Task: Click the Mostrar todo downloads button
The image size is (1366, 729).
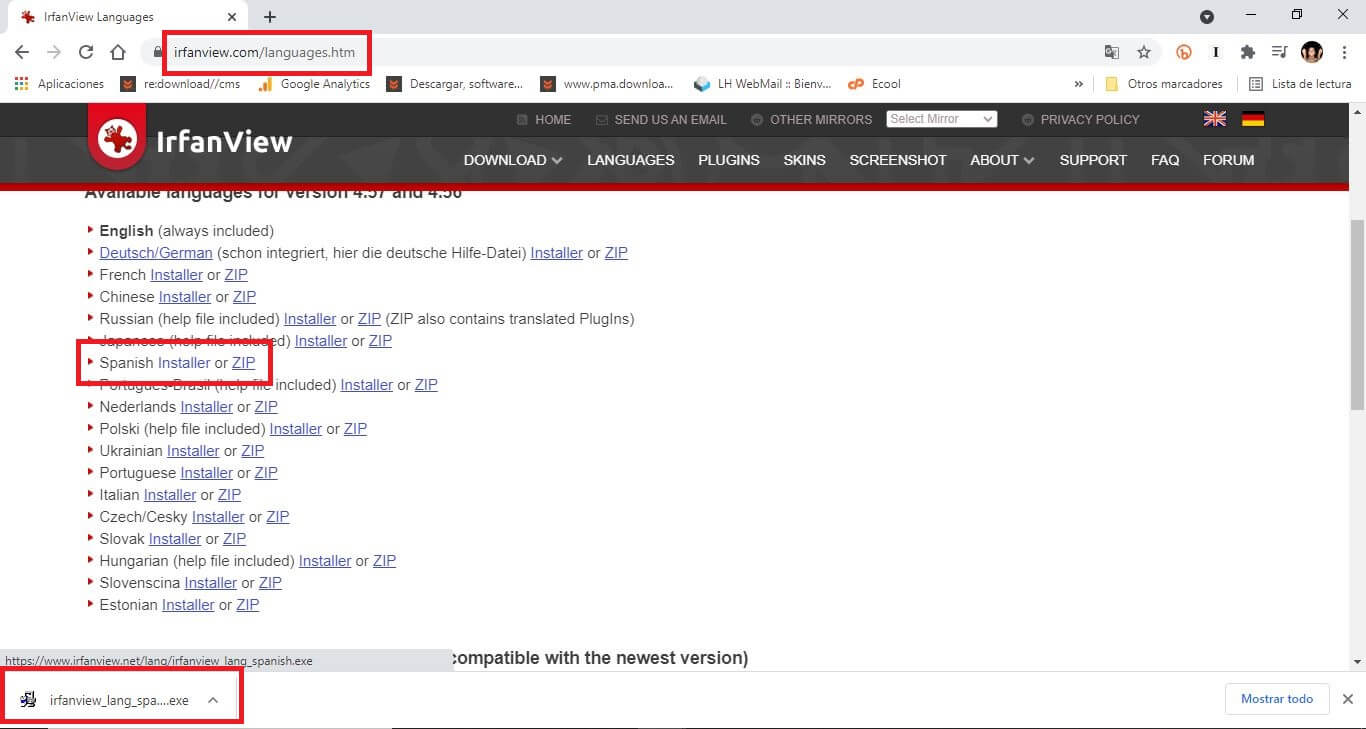Action: (x=1277, y=699)
